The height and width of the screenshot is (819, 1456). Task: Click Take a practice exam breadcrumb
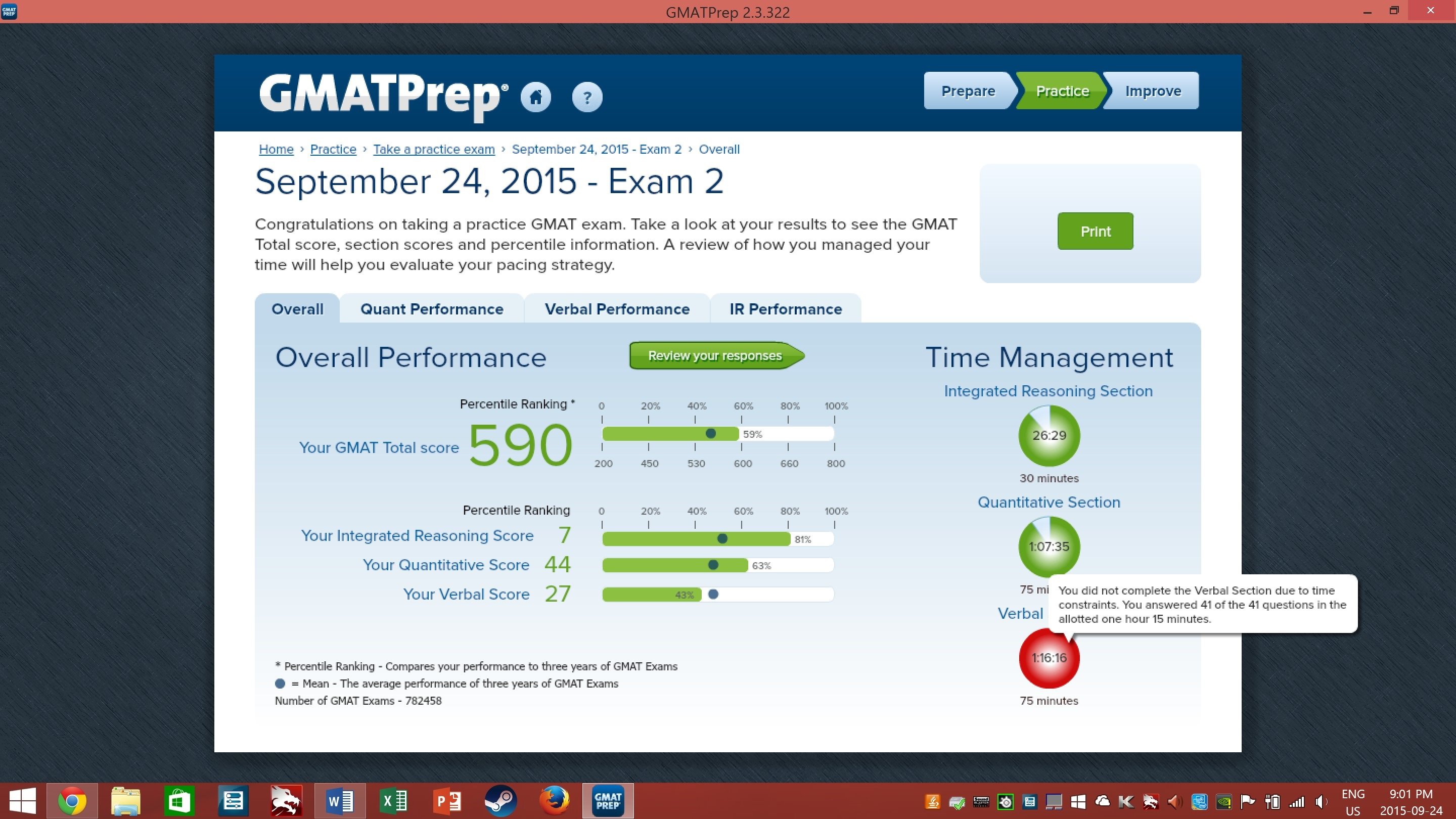point(434,149)
